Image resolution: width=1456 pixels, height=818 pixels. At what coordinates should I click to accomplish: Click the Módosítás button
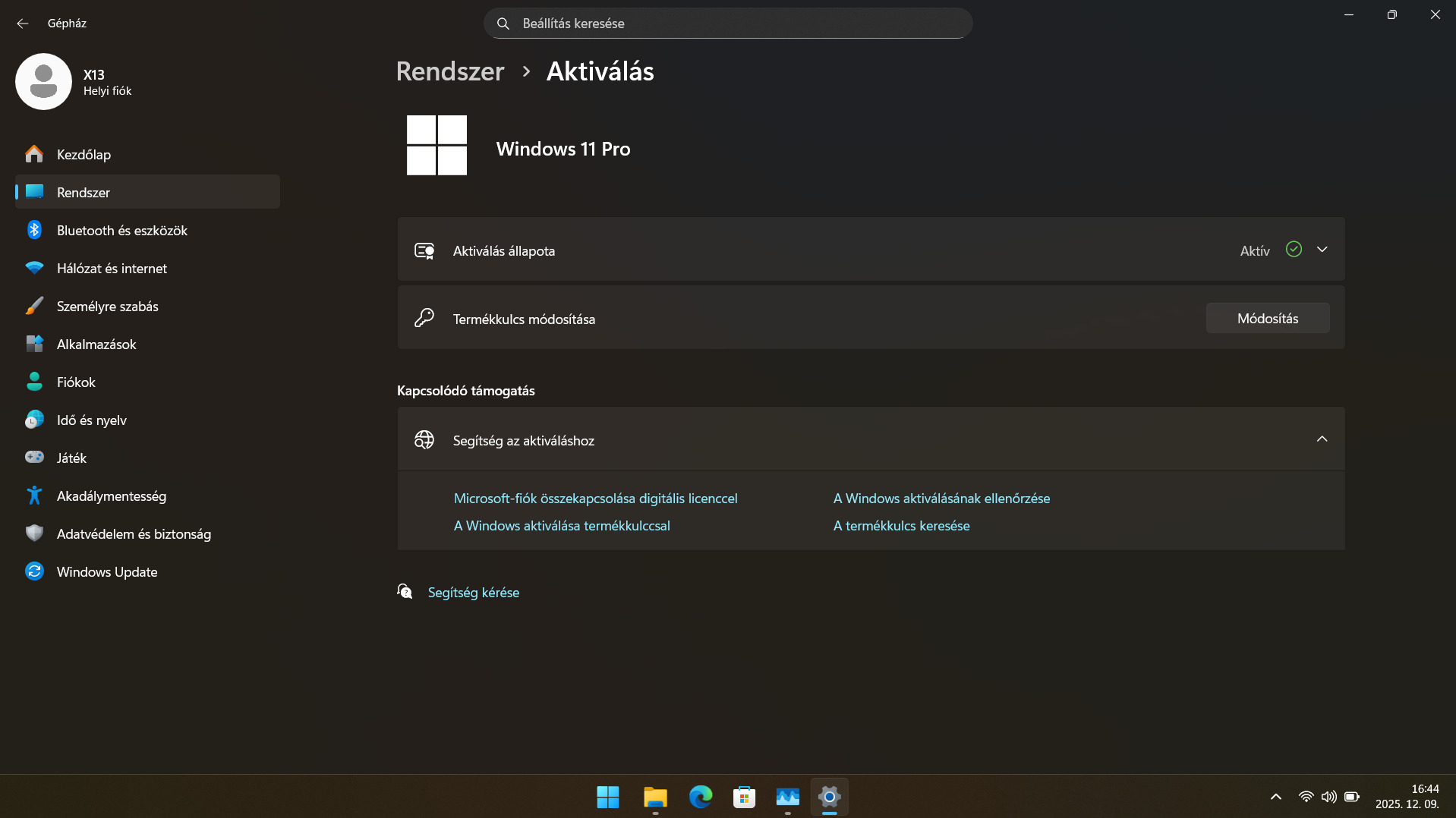pos(1268,318)
